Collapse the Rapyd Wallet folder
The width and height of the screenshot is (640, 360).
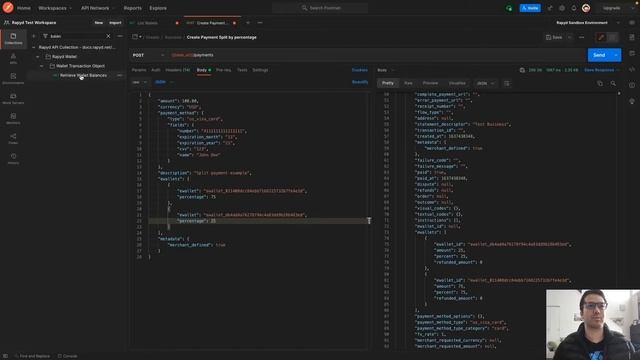point(38,57)
